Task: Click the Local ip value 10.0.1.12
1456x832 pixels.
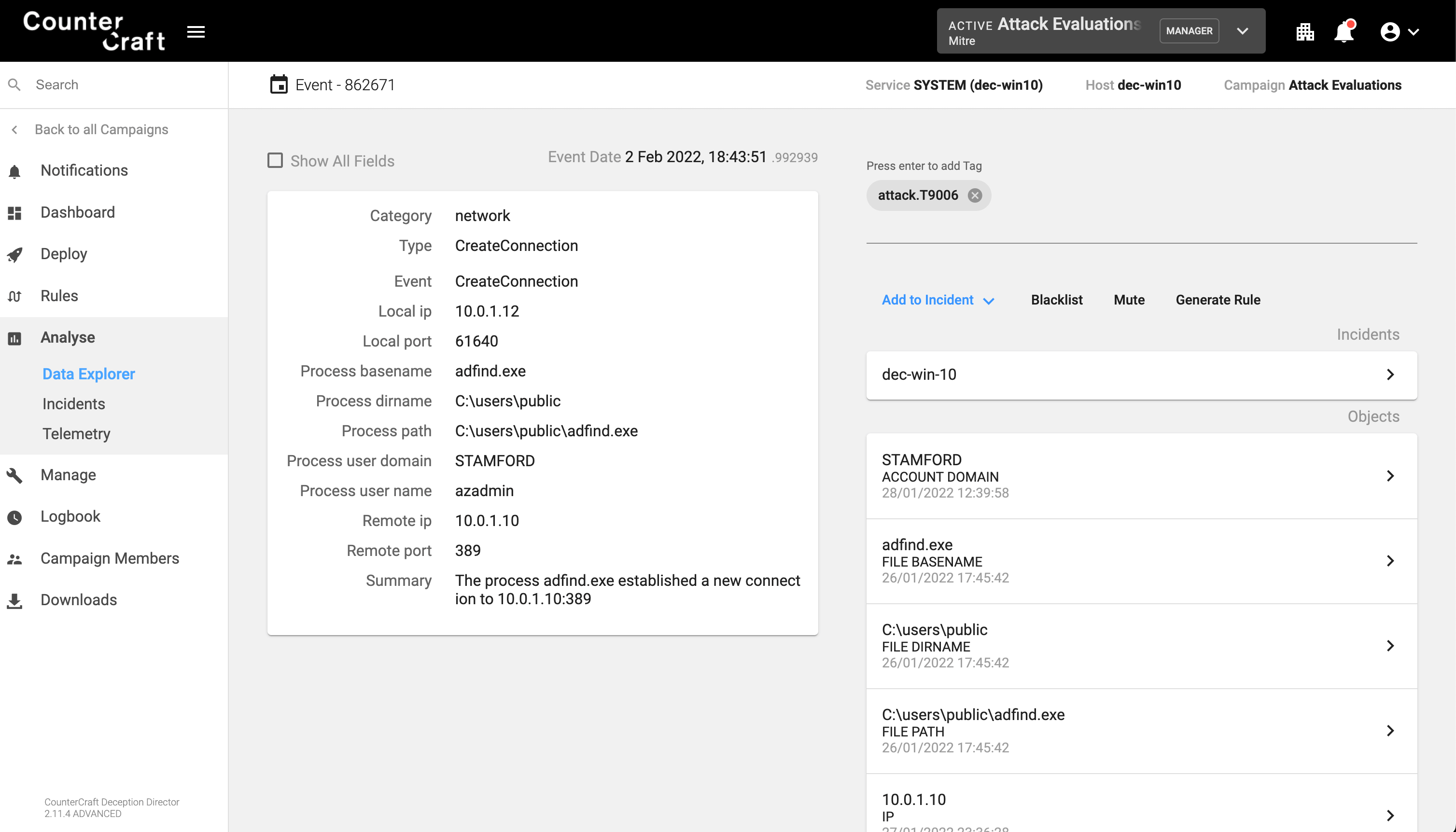Action: [487, 311]
